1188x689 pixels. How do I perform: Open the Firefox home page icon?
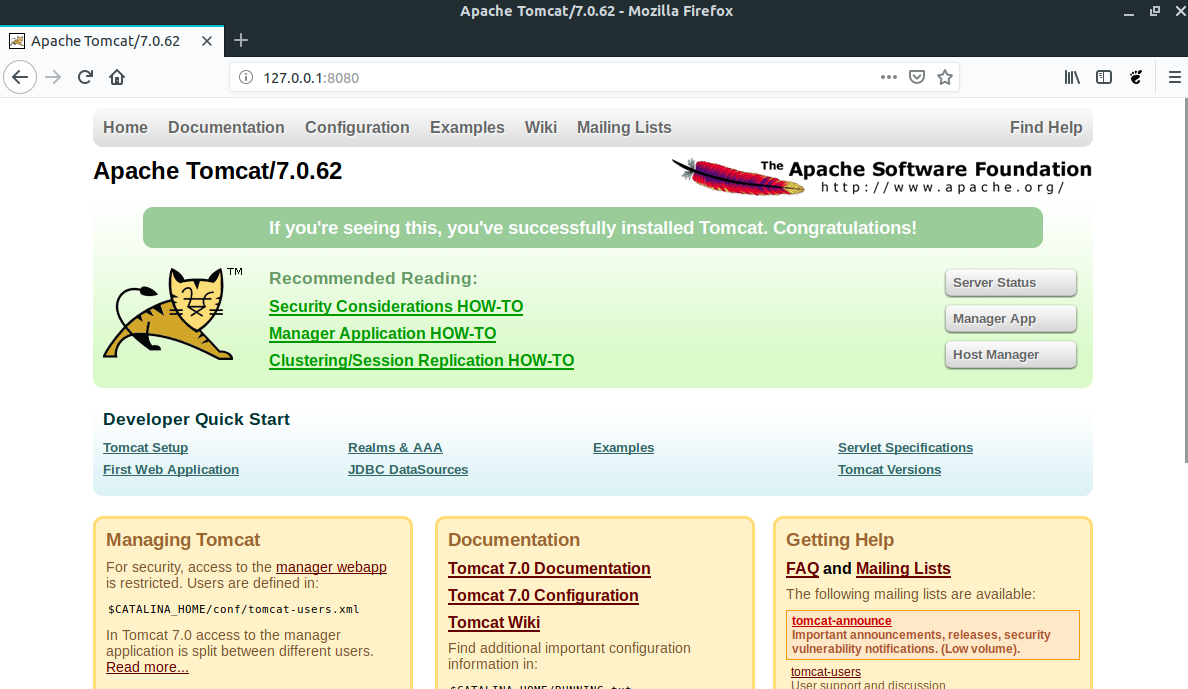pyautogui.click(x=117, y=77)
